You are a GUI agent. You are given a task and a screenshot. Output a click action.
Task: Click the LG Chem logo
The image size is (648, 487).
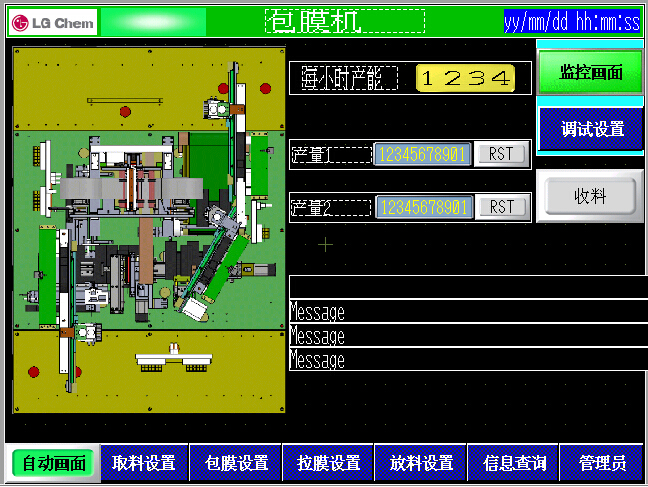click(x=52, y=22)
